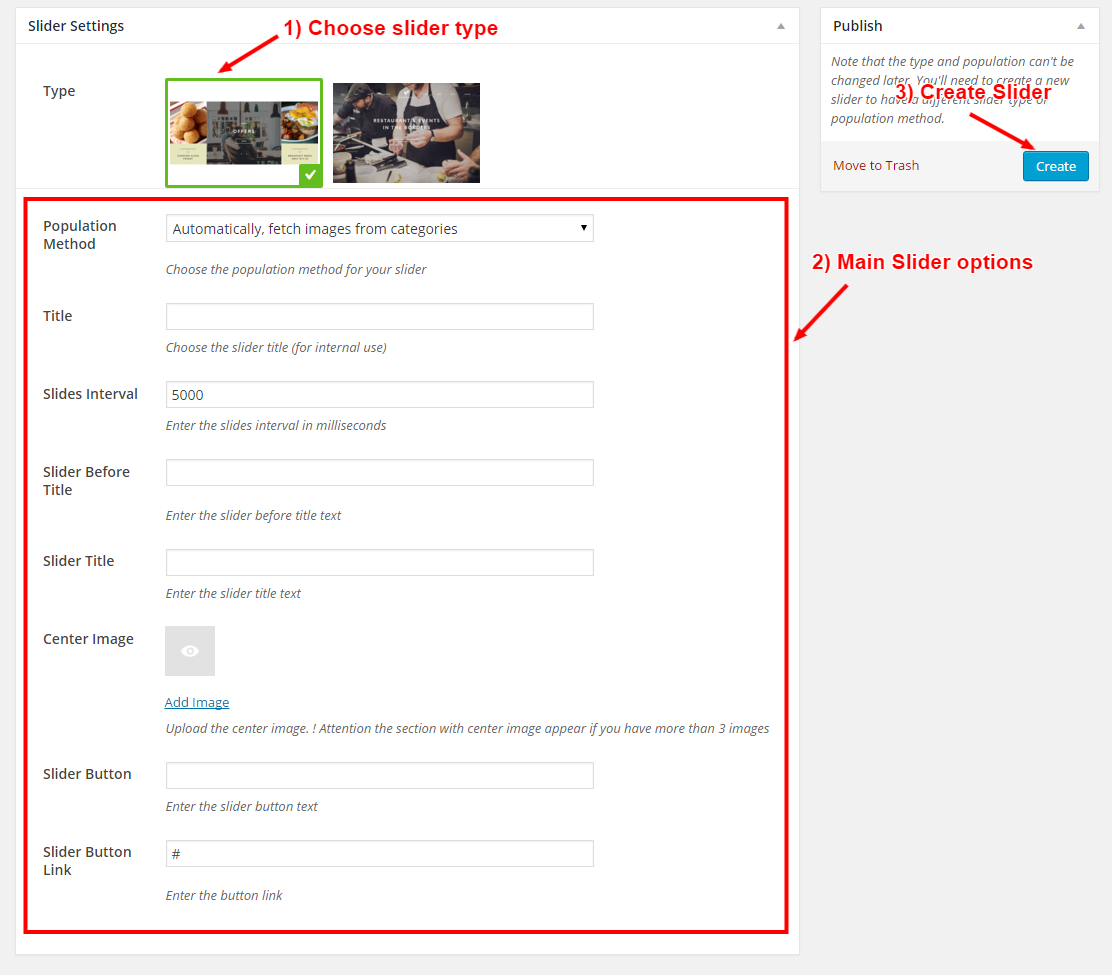Image resolution: width=1112 pixels, height=975 pixels.
Task: Click the green checkmark on selected type
Action: 310,176
